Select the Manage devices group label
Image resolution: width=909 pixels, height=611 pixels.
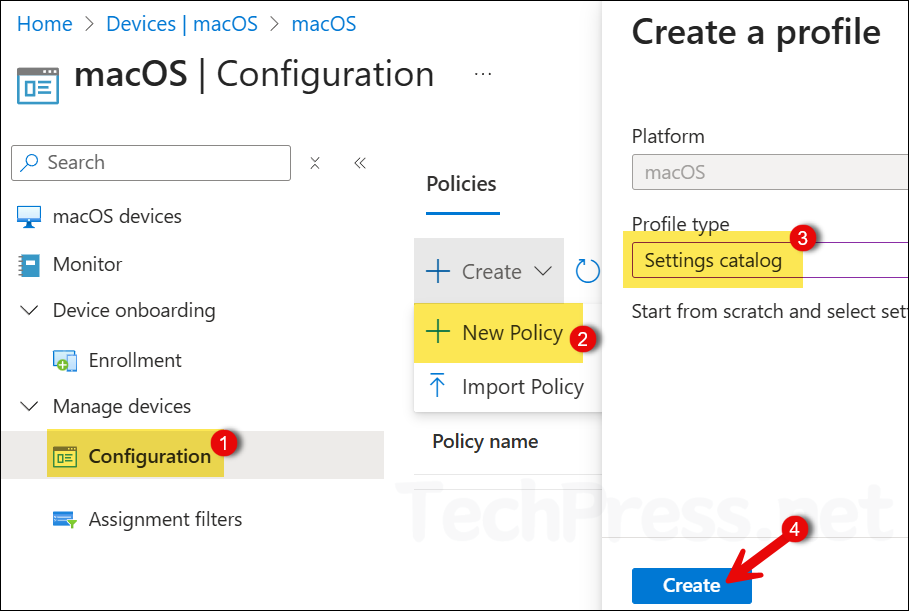point(122,406)
